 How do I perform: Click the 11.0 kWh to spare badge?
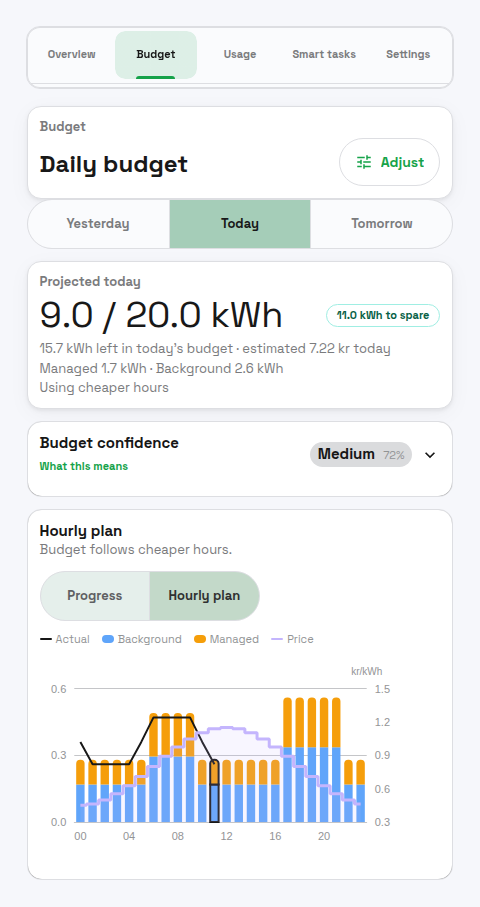coord(383,315)
